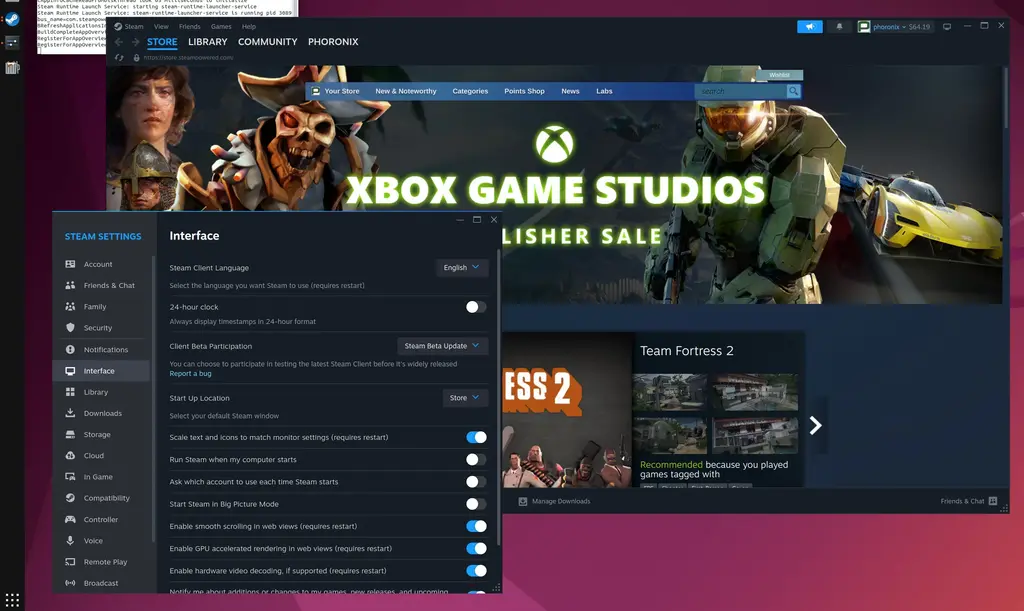
Task: Open Team Fortress 2 featured capsule image
Action: pyautogui.click(x=568, y=410)
